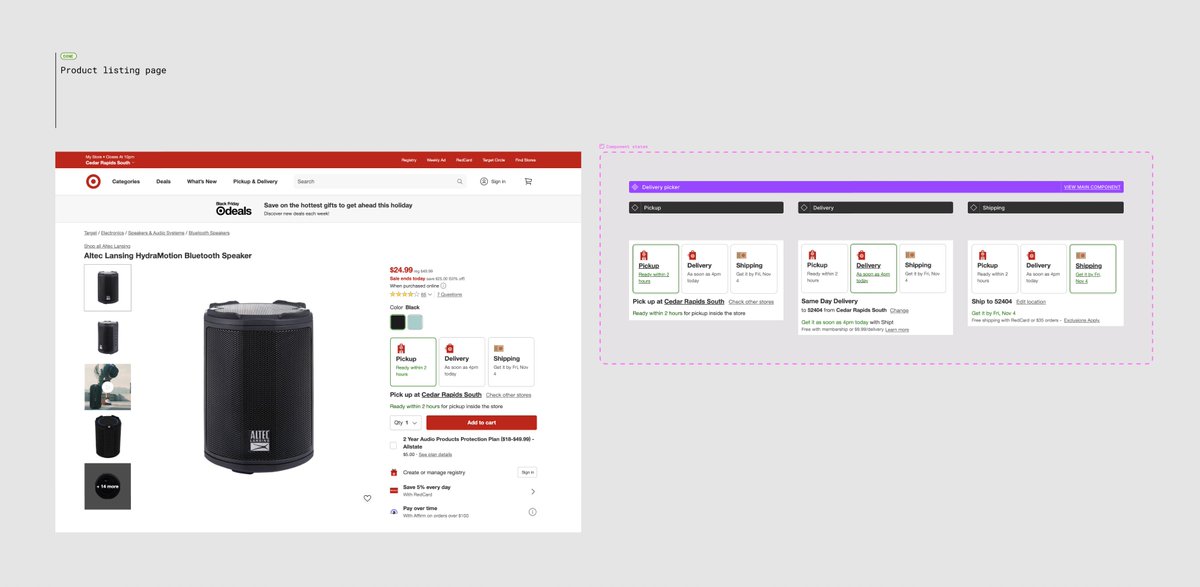Click the Black Friday deals logo
The image size is (1200, 587).
pos(234,208)
